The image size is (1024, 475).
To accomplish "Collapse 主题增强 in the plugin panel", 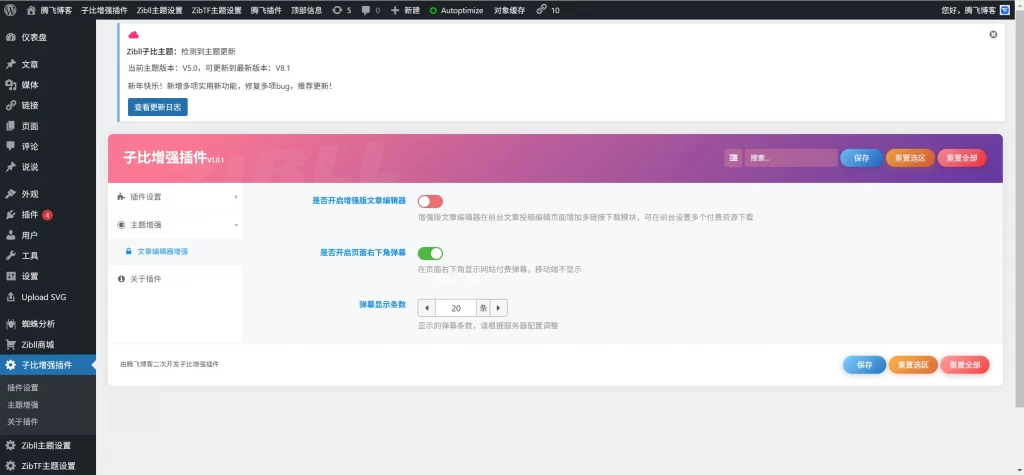I will click(176, 225).
